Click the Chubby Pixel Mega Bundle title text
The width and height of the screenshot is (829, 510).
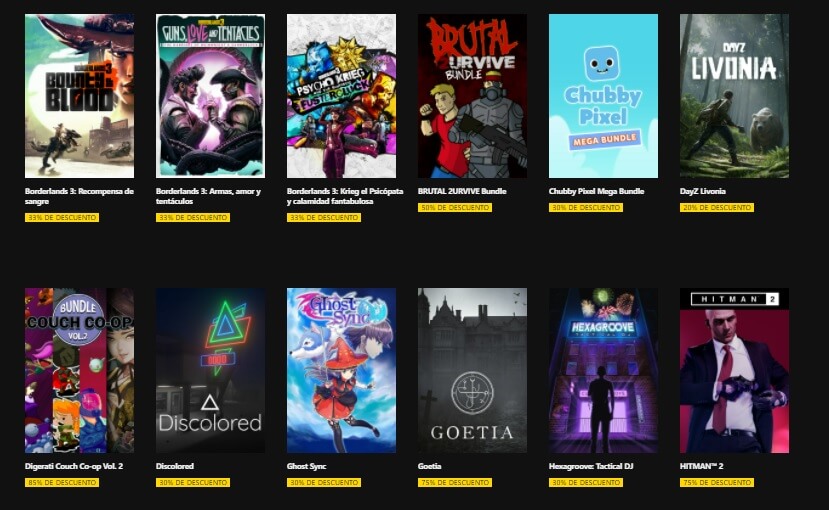point(596,191)
